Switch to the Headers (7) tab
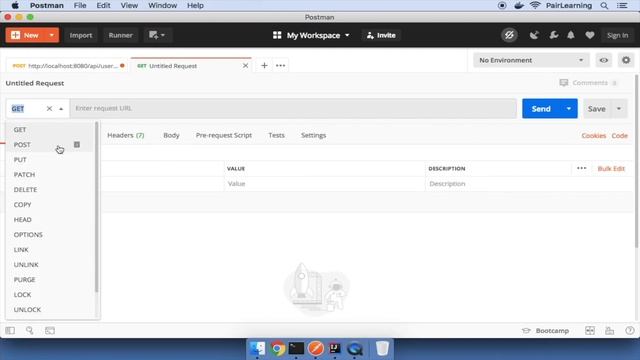 (126, 135)
